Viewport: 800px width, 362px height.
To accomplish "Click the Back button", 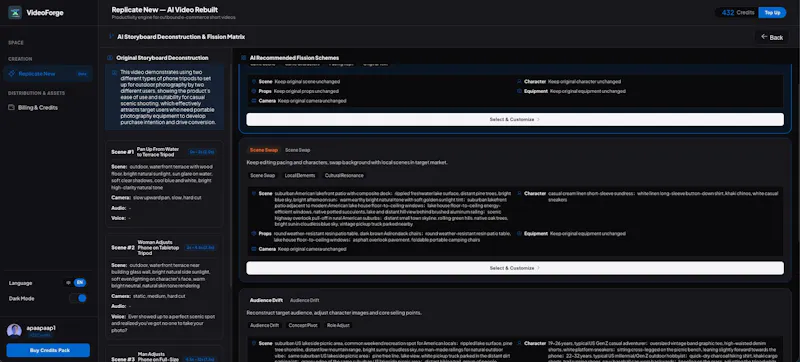I will point(772,37).
